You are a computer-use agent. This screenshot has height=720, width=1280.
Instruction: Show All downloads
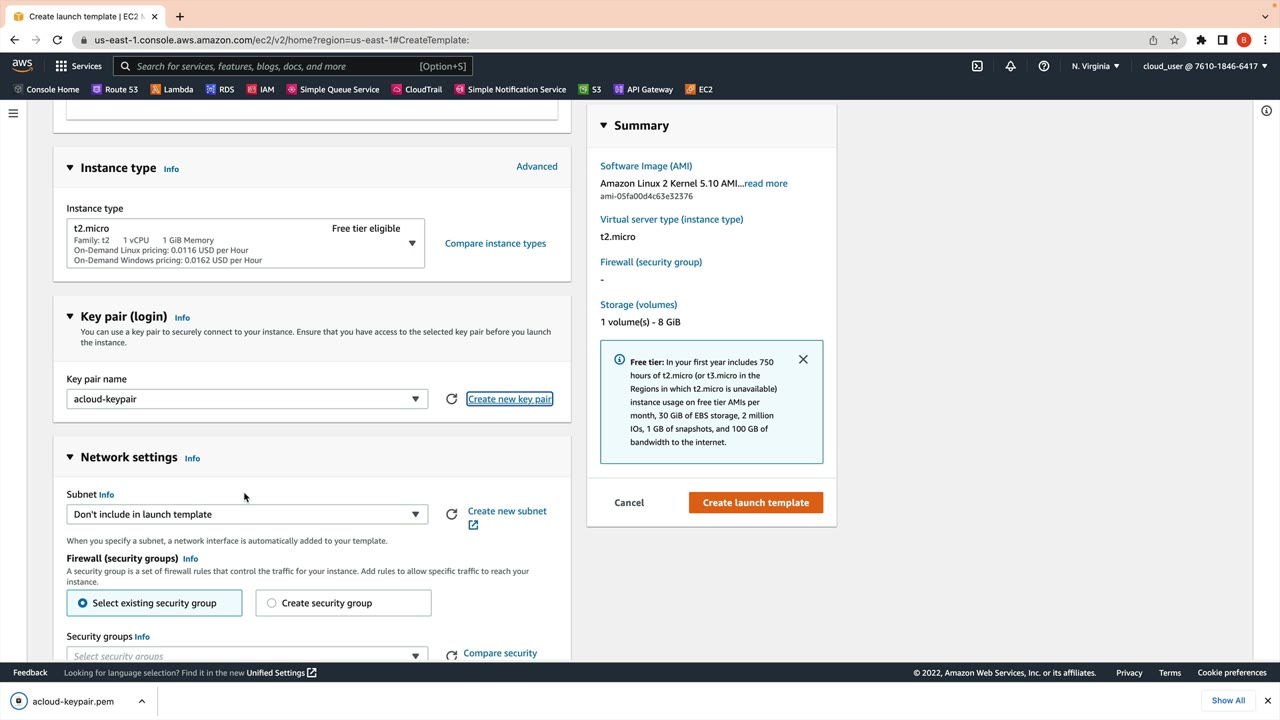[x=1228, y=701]
